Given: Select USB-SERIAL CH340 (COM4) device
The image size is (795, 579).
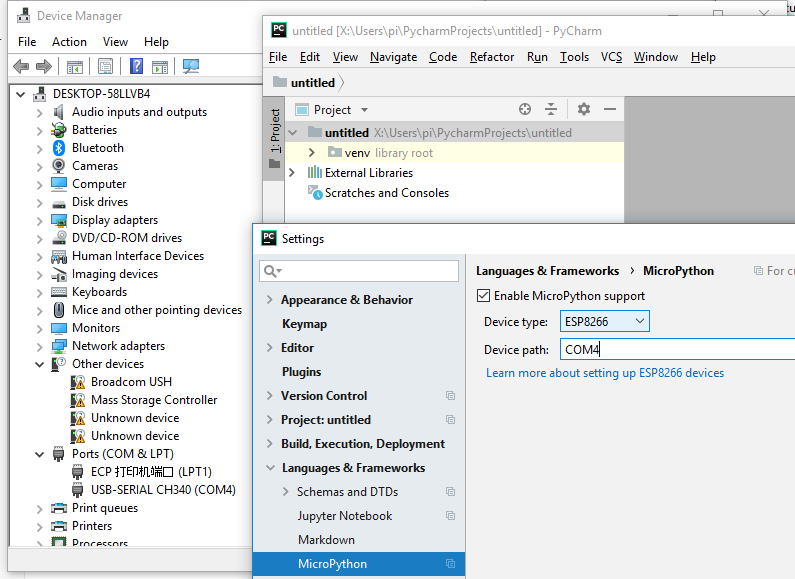Looking at the screenshot, I should point(163,490).
